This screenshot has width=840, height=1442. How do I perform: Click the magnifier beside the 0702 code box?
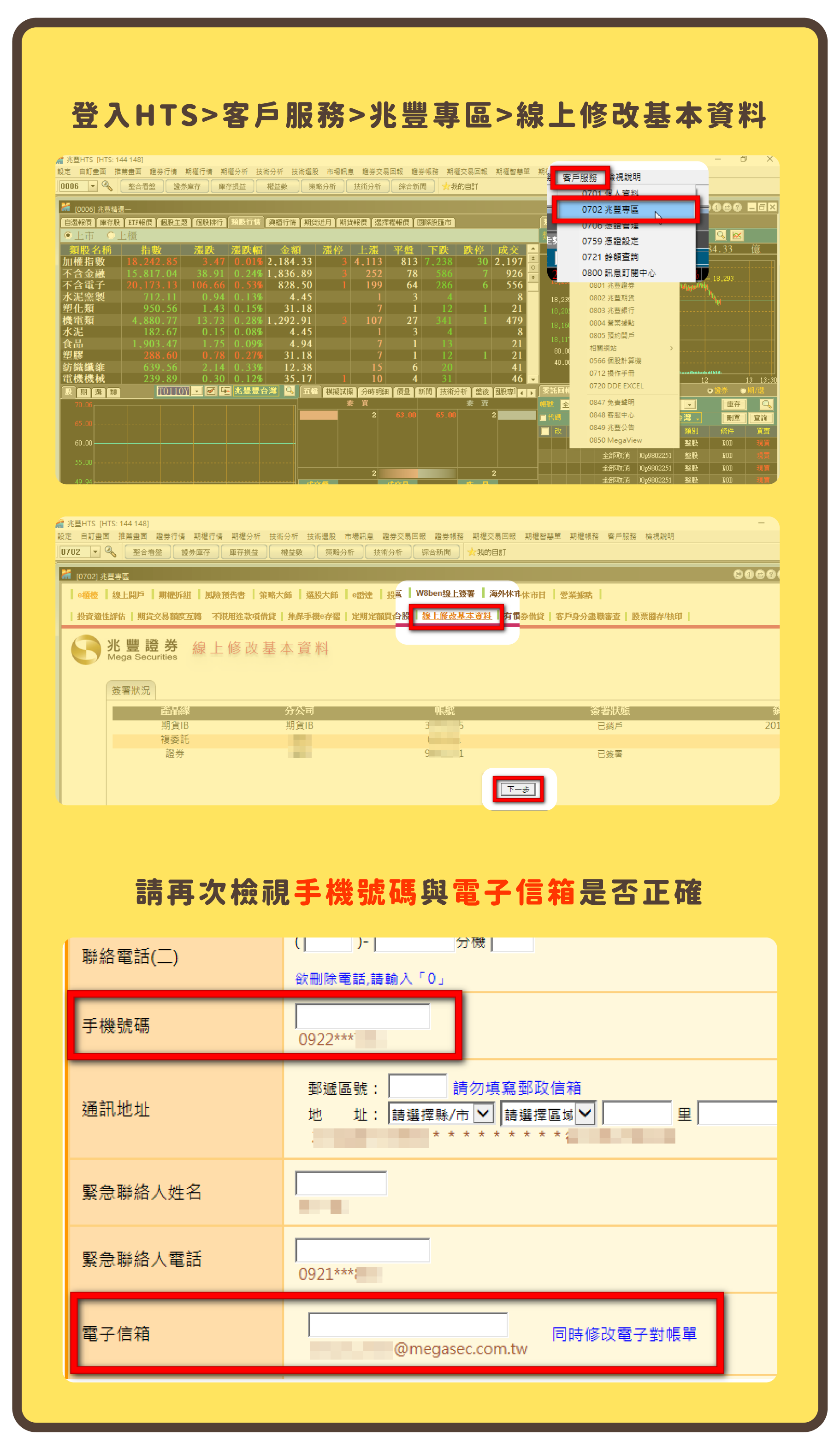click(111, 552)
